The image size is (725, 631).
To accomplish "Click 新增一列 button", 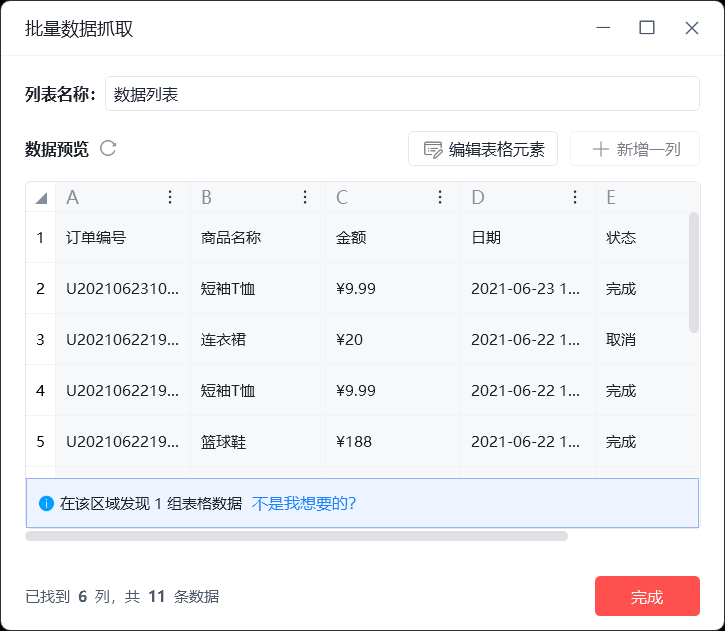I will [x=635, y=149].
